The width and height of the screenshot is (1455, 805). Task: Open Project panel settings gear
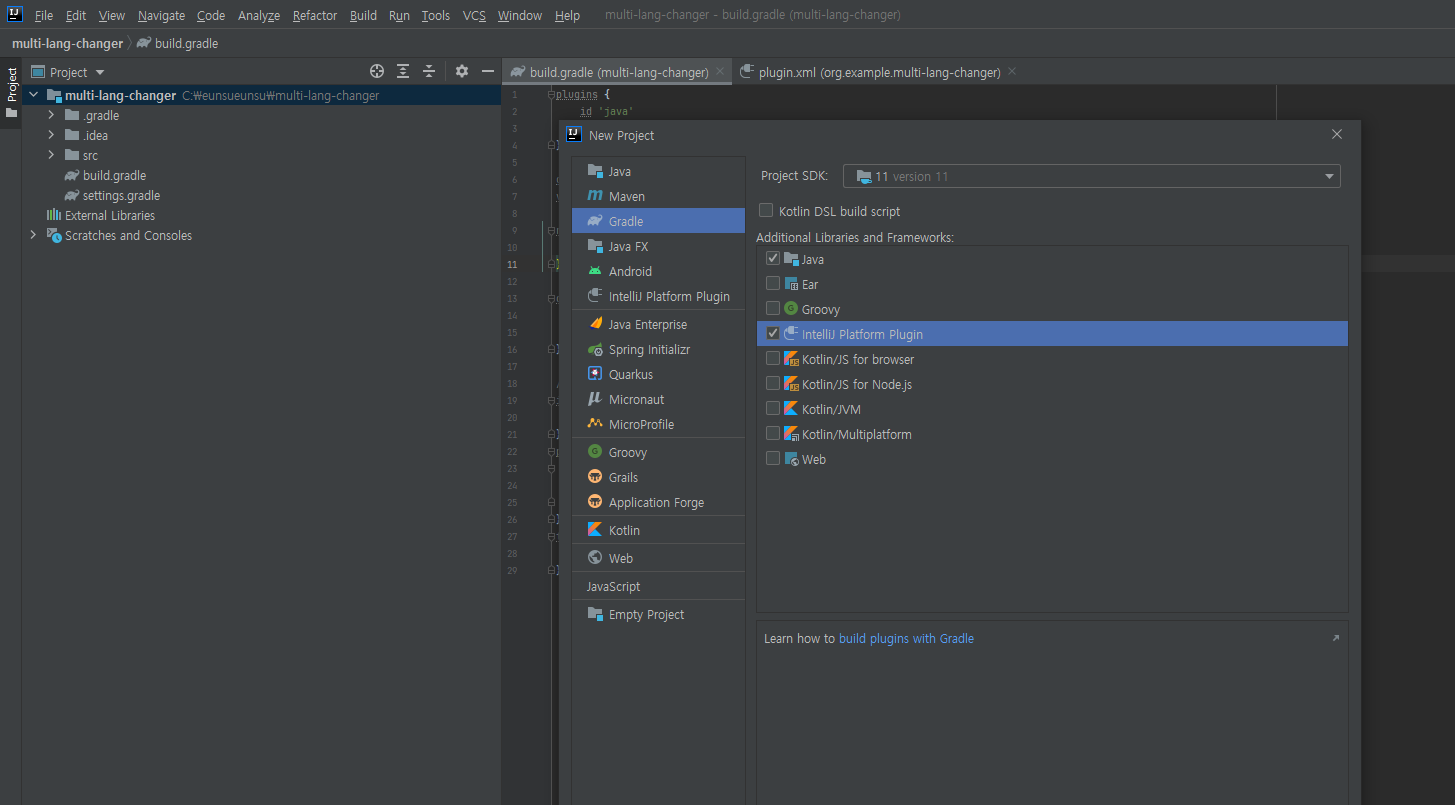(461, 71)
